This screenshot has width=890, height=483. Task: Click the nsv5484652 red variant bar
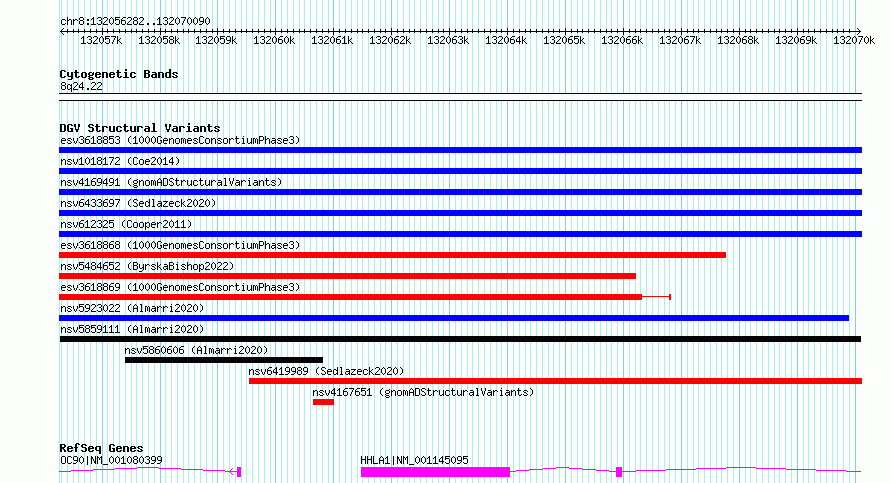[347, 276]
